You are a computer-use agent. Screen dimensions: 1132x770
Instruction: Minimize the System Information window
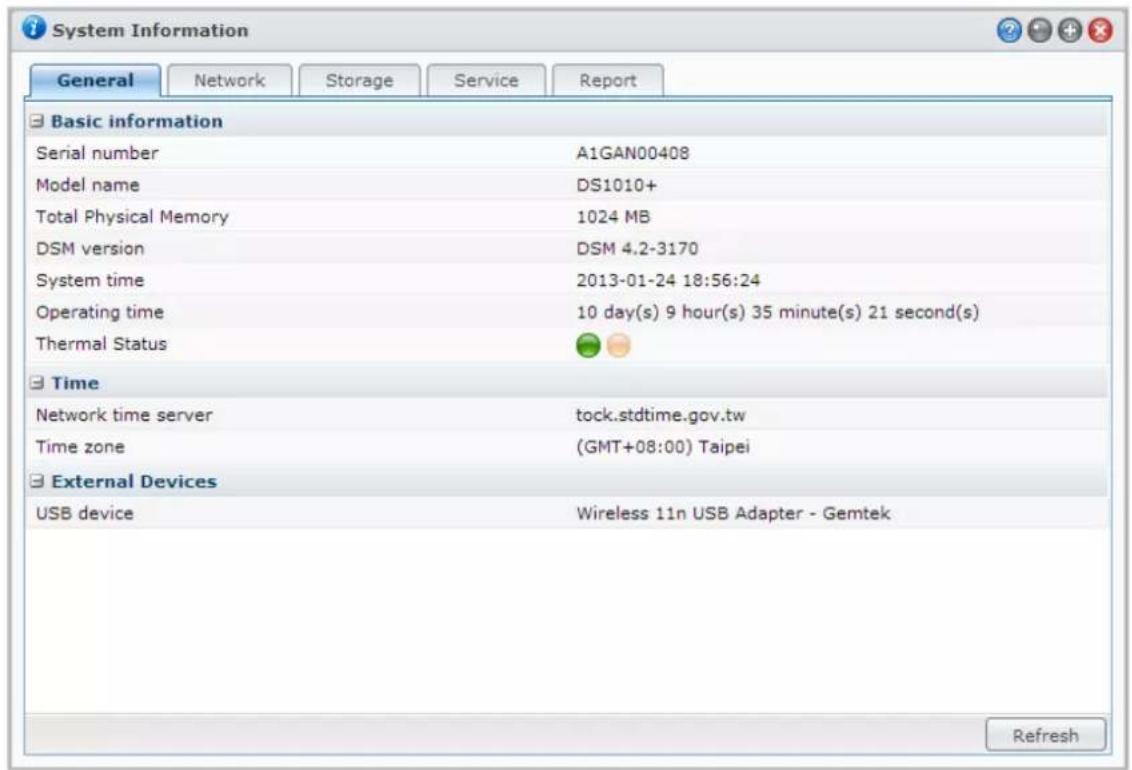click(x=1039, y=30)
